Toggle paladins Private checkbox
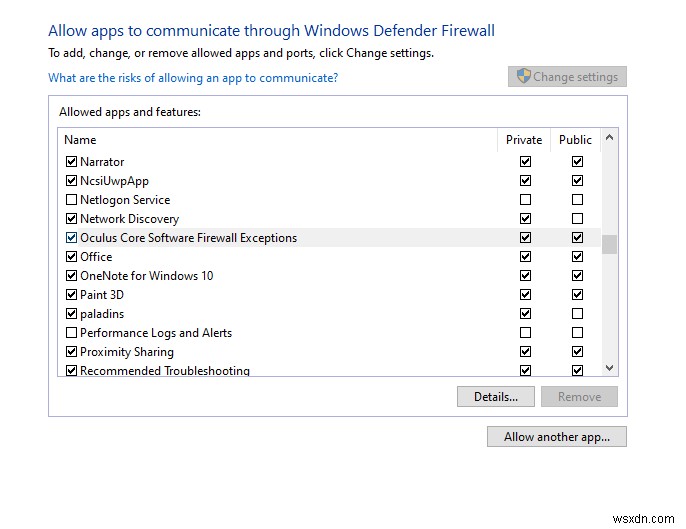 (525, 314)
